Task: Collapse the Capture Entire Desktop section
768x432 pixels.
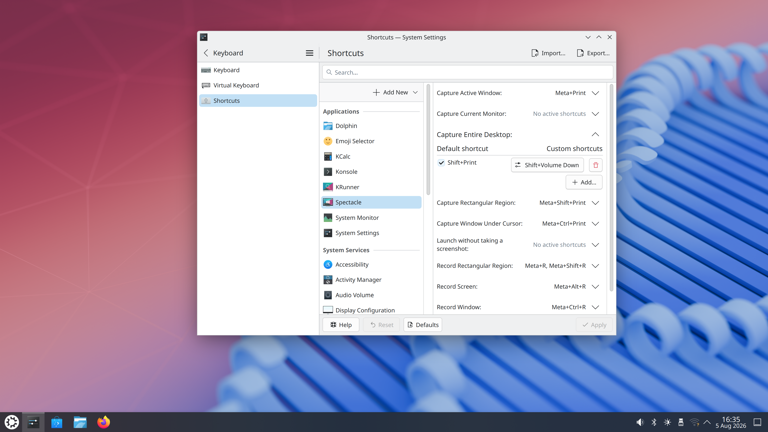Action: tap(595, 134)
